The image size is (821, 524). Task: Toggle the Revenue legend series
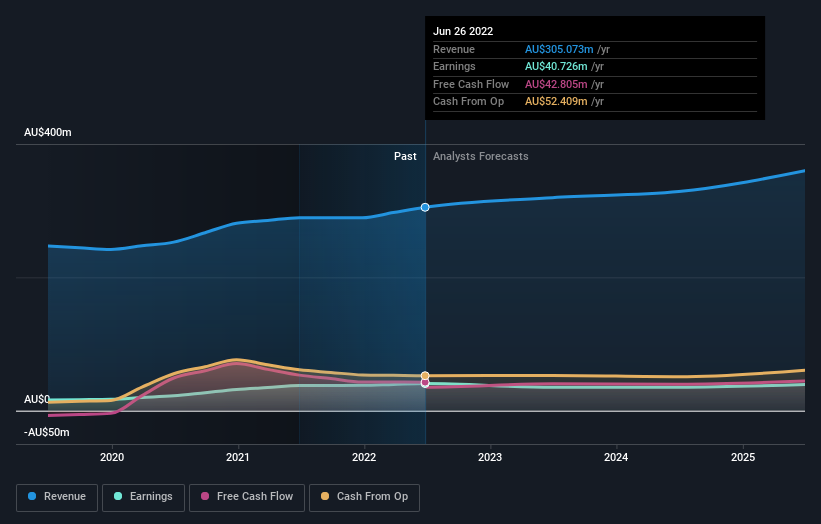click(57, 497)
